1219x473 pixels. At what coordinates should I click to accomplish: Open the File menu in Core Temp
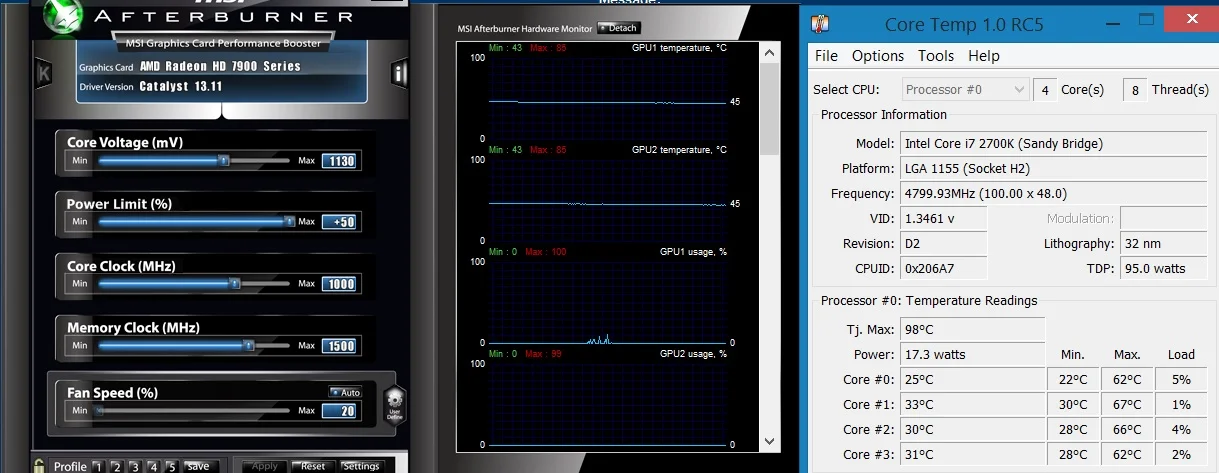[x=826, y=56]
